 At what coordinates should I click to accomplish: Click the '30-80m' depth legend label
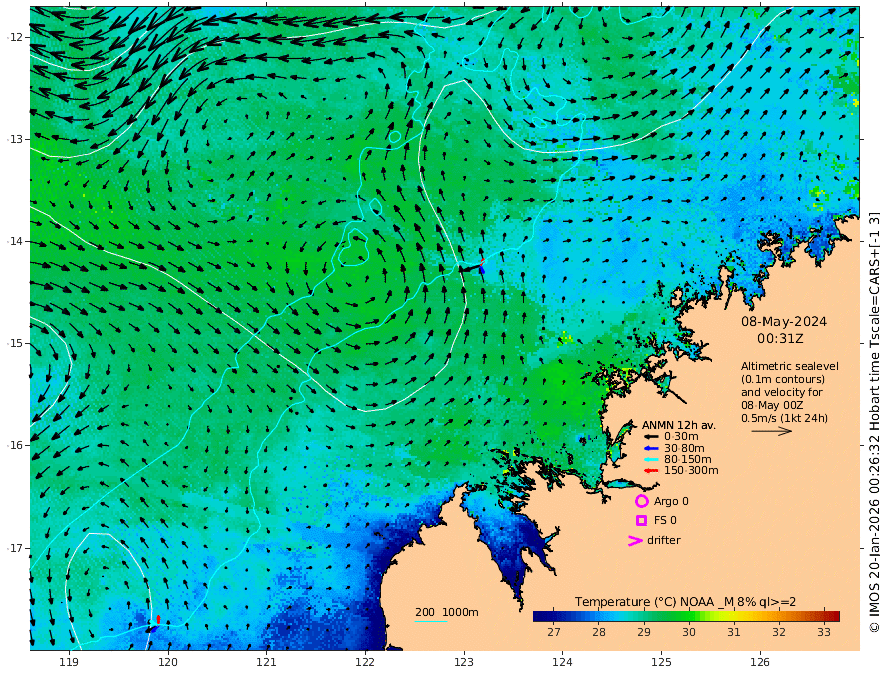click(x=684, y=448)
